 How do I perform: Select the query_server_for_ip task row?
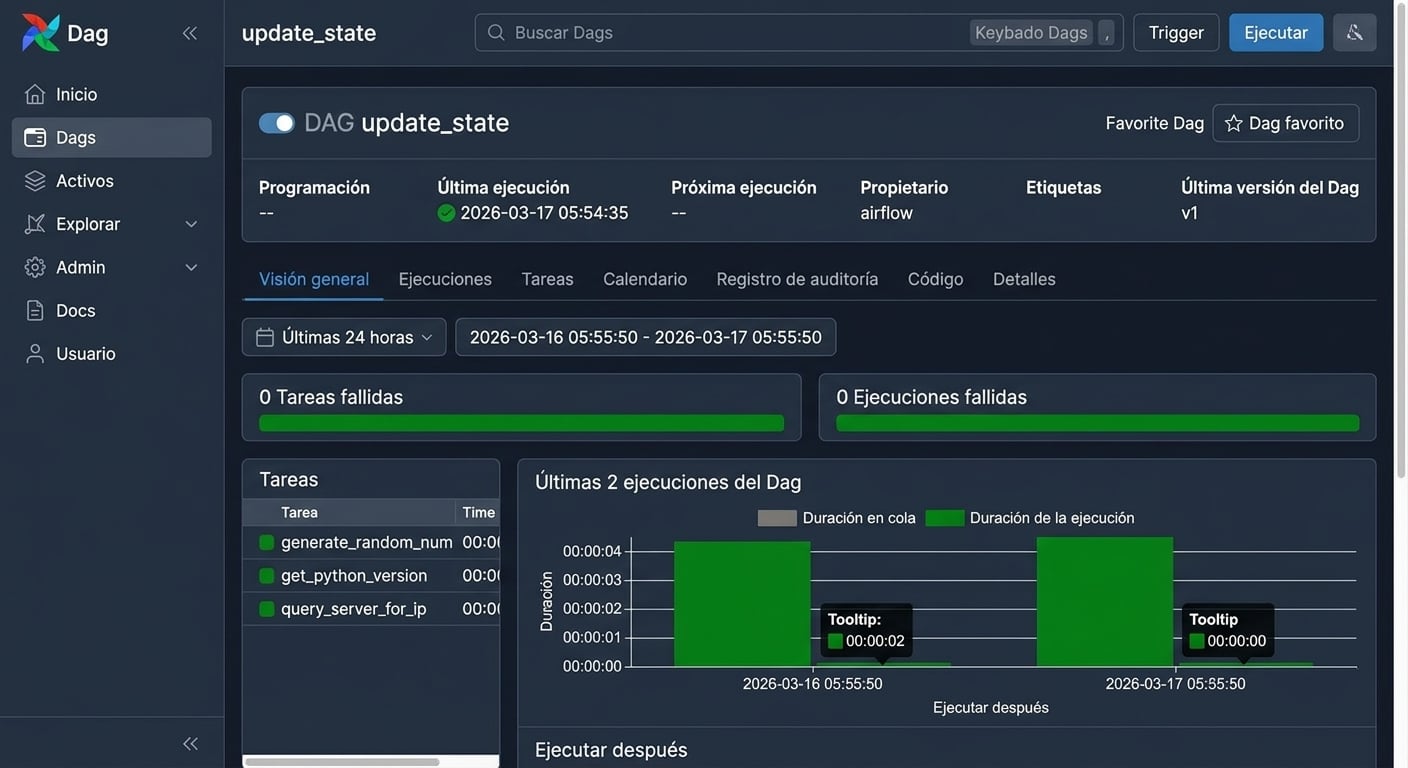tap(371, 609)
